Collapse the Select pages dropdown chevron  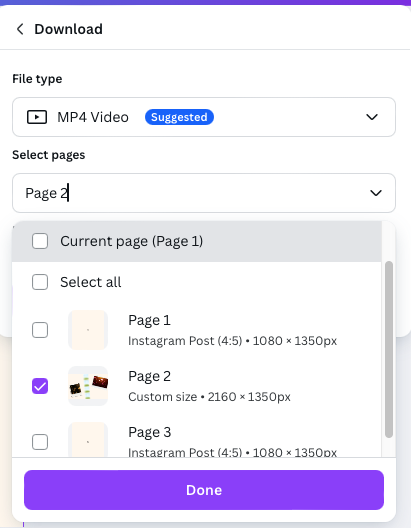pos(376,193)
